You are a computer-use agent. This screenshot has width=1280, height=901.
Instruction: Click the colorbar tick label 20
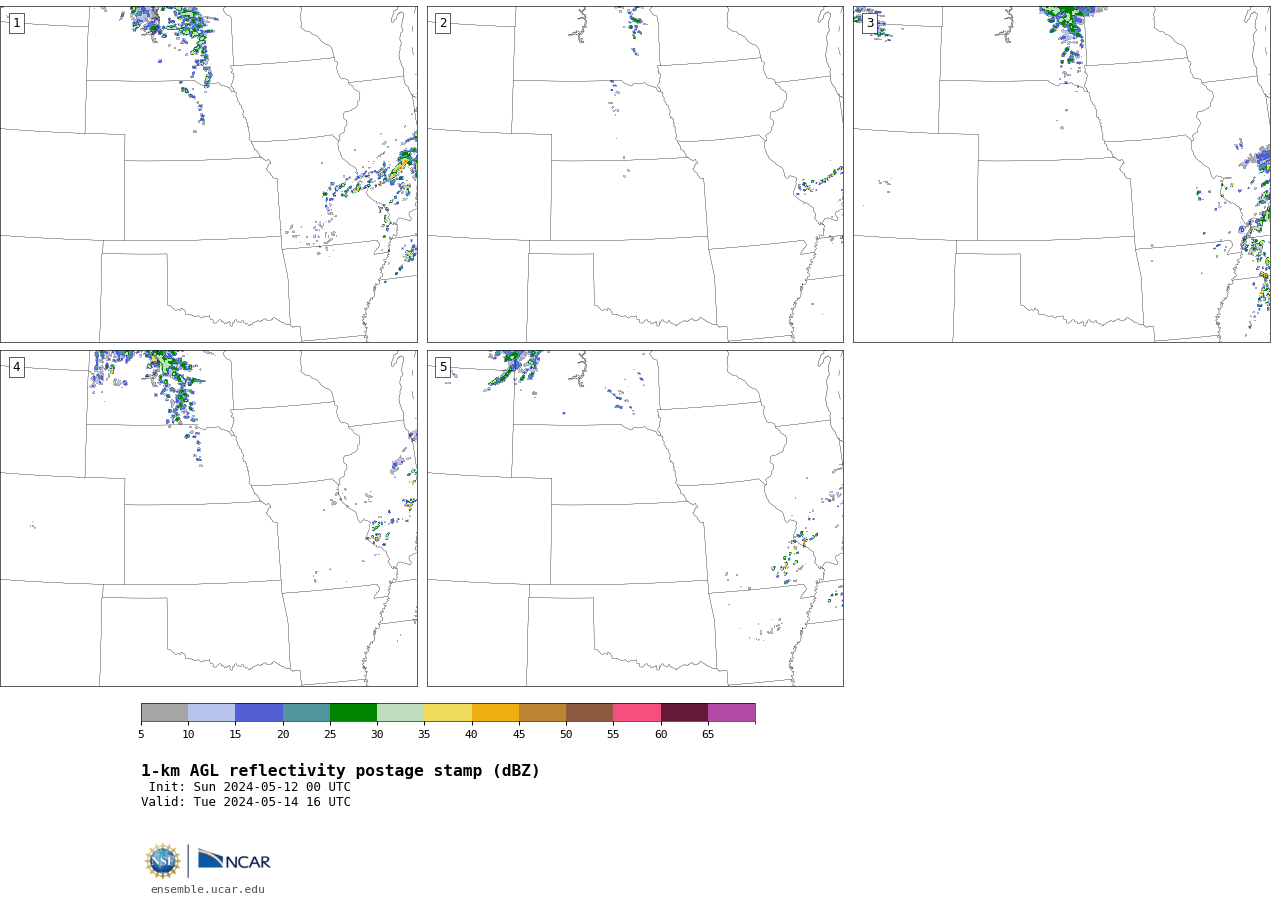point(283,735)
